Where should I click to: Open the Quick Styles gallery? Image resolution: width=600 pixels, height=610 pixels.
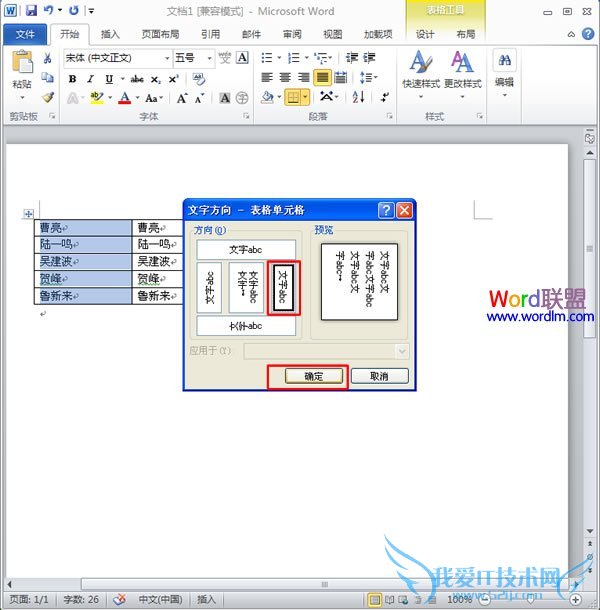[x=421, y=74]
